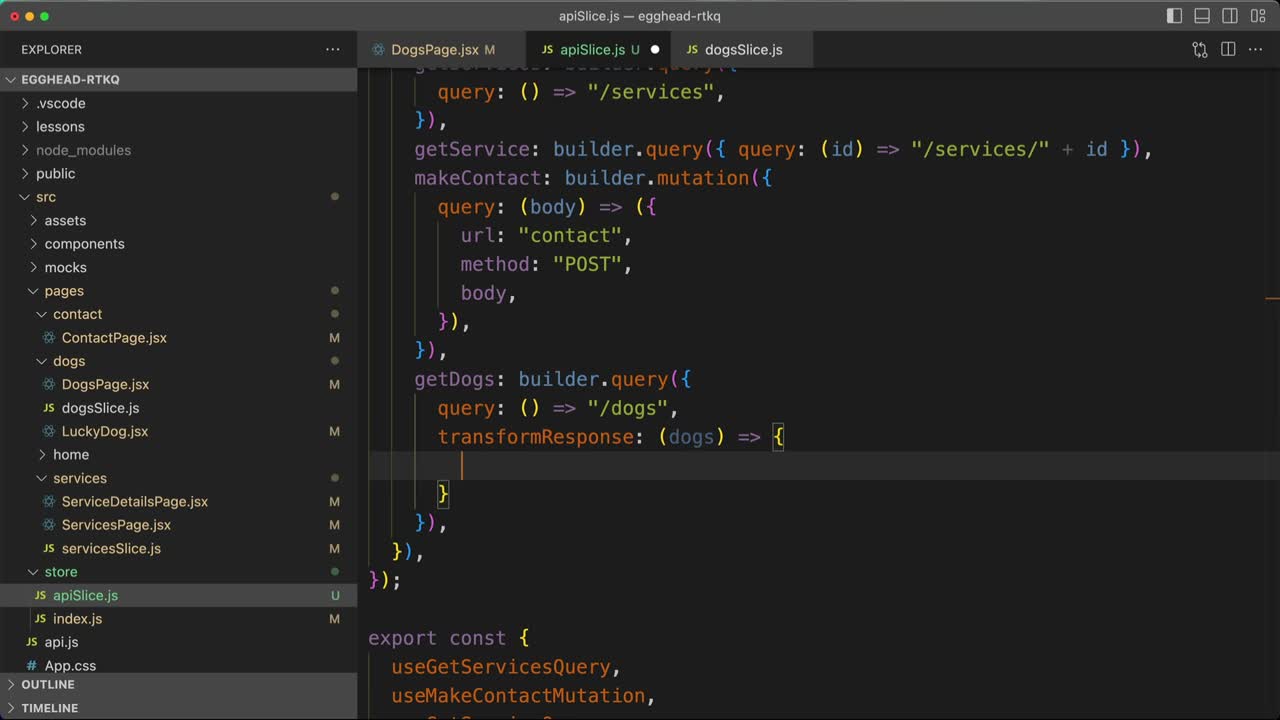Open servicesSlice.js from the file tree

pyautogui.click(x=111, y=548)
